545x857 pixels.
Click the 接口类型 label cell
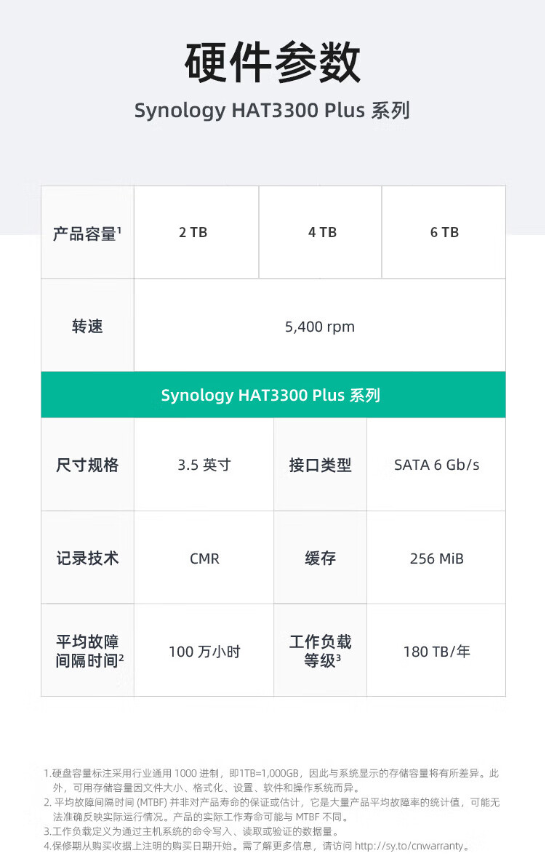click(320, 465)
